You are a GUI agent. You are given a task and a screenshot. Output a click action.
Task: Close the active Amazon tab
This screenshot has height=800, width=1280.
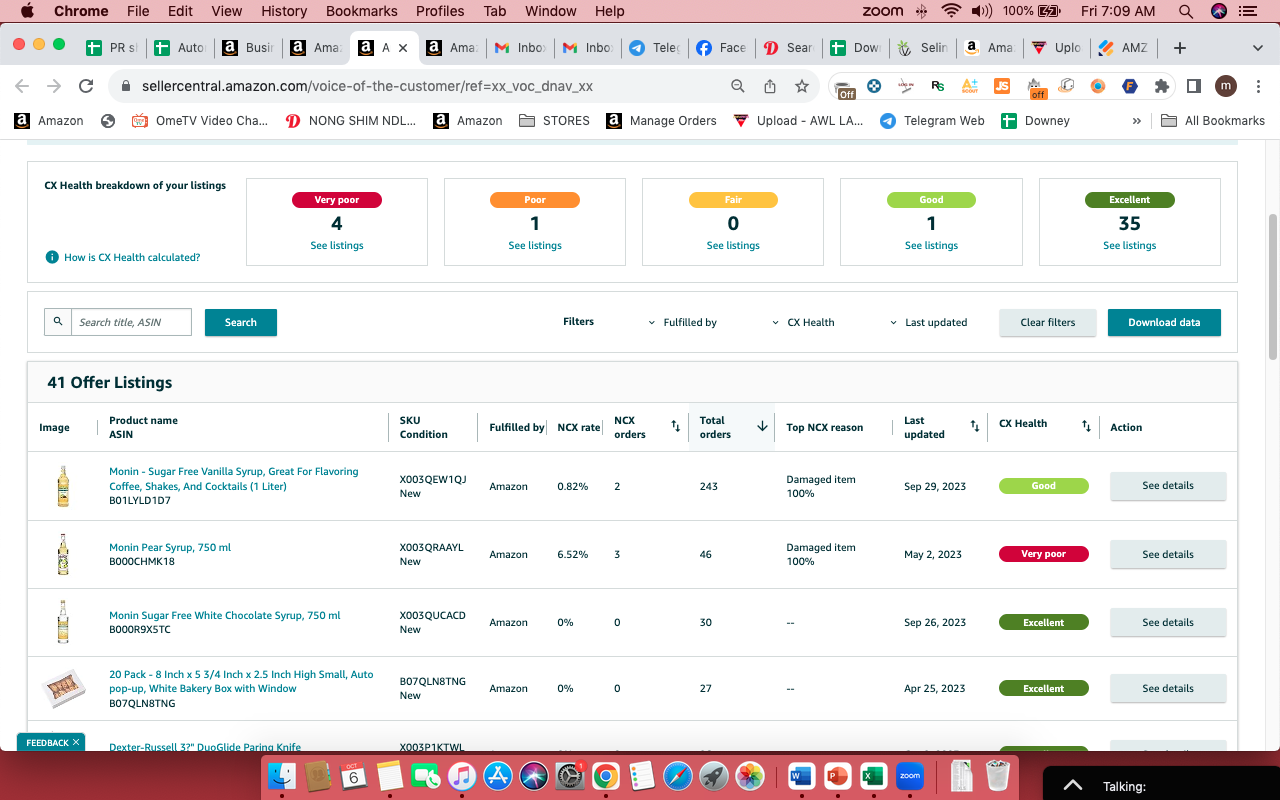pyautogui.click(x=403, y=48)
